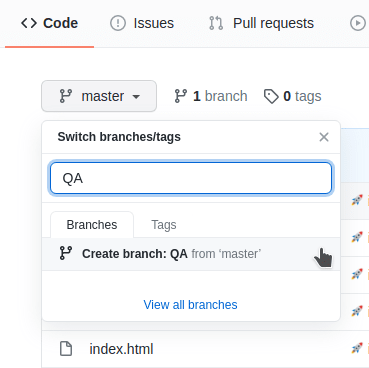
Task: Open the 0 tags link
Action: point(292,96)
